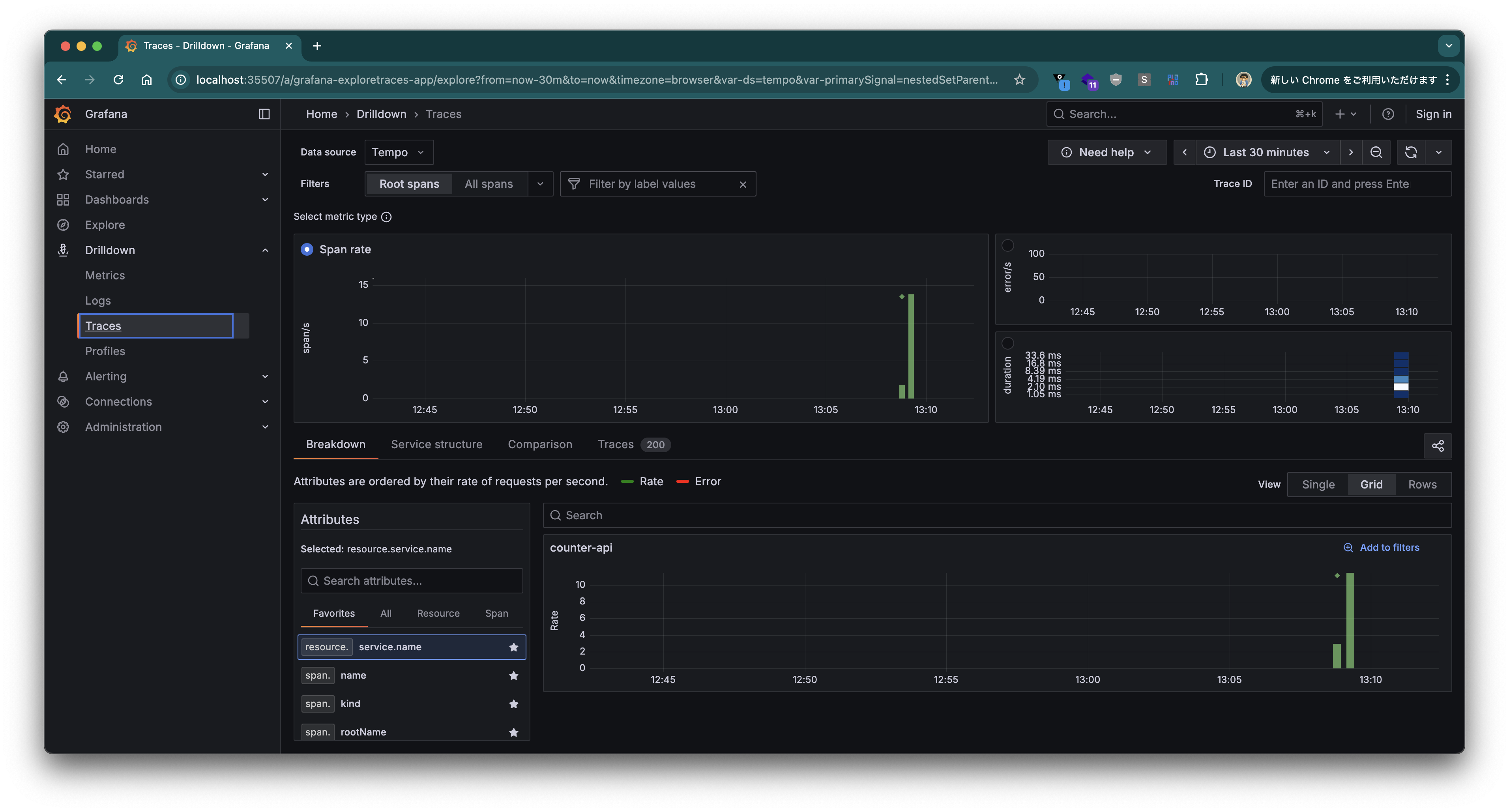Image resolution: width=1509 pixels, height=812 pixels.
Task: Click the zoom out time range icon
Action: pos(1376,152)
